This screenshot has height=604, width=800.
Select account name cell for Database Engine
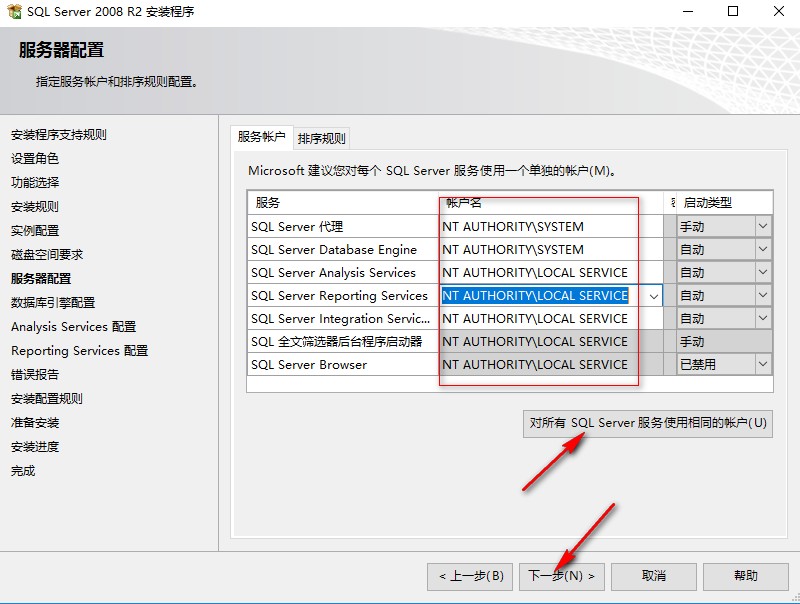tap(551, 249)
